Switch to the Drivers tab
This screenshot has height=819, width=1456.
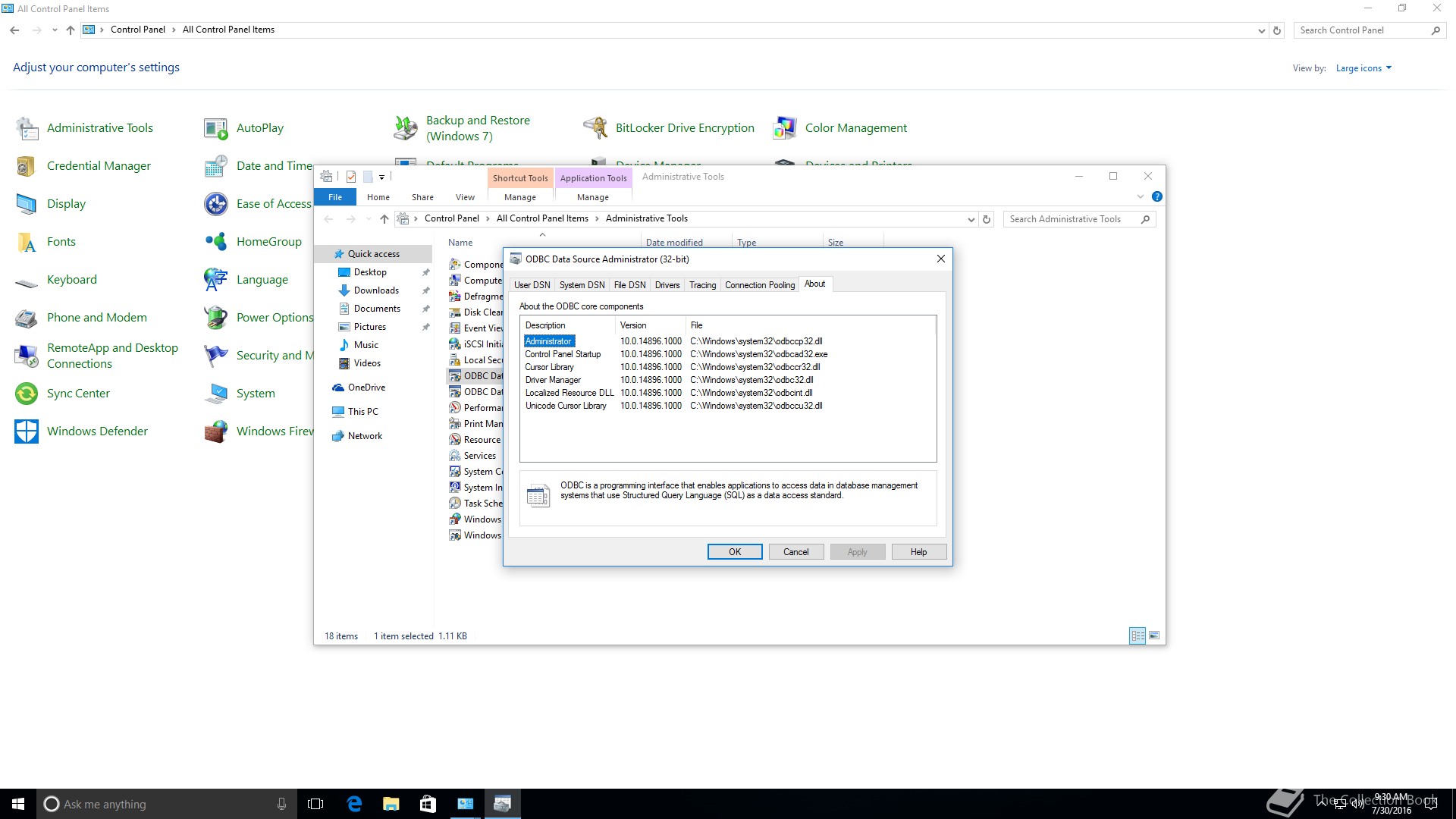click(x=667, y=285)
